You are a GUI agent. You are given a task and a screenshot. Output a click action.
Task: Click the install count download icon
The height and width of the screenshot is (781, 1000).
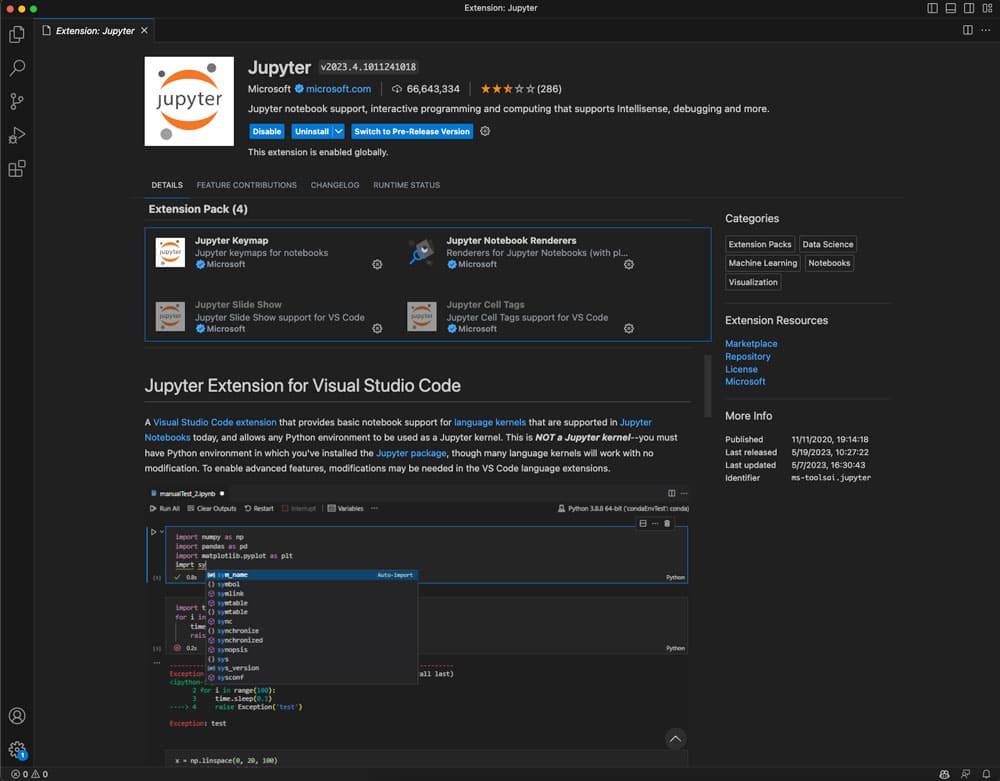click(x=397, y=89)
